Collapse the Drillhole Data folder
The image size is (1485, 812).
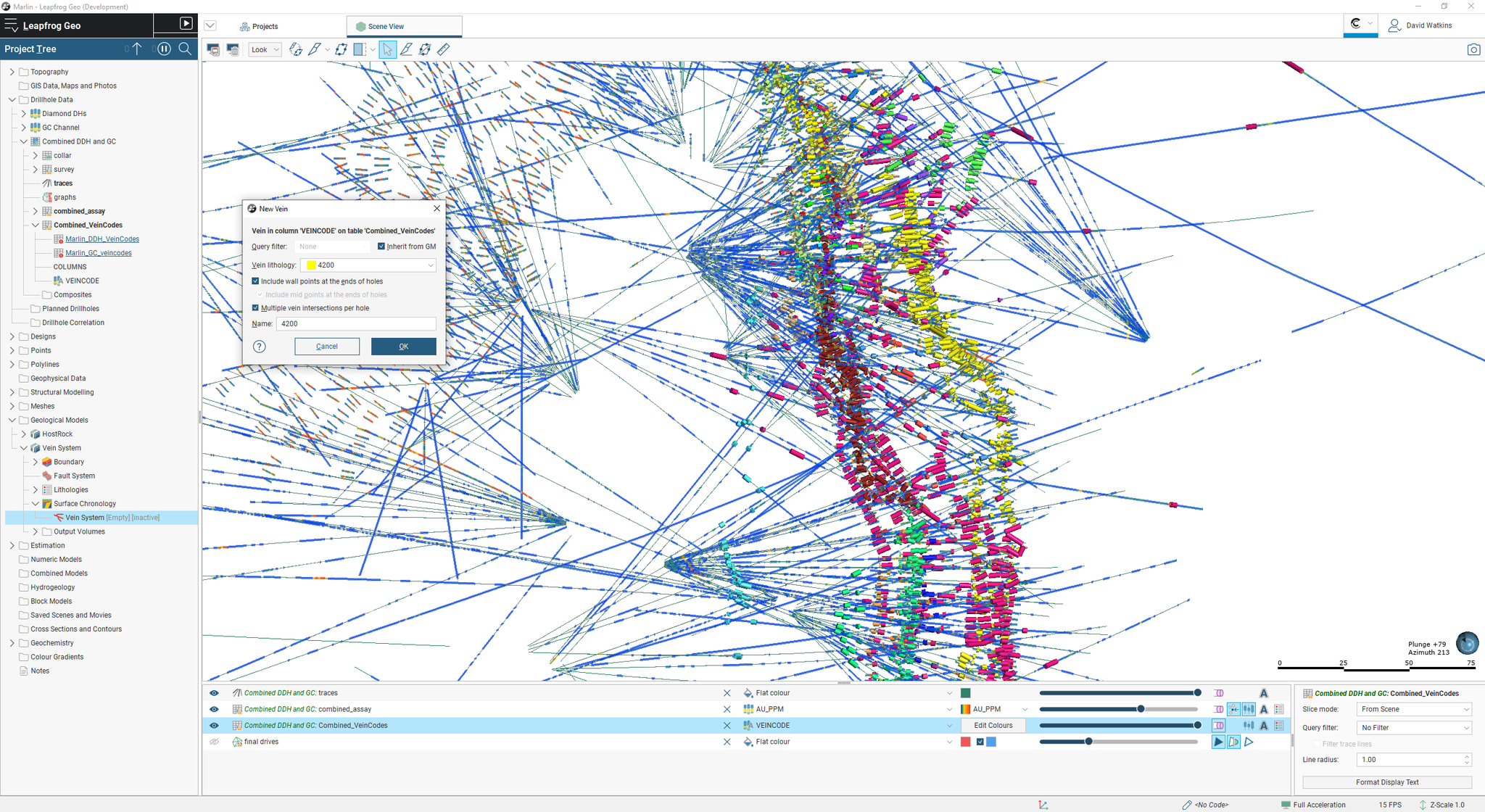(x=12, y=100)
